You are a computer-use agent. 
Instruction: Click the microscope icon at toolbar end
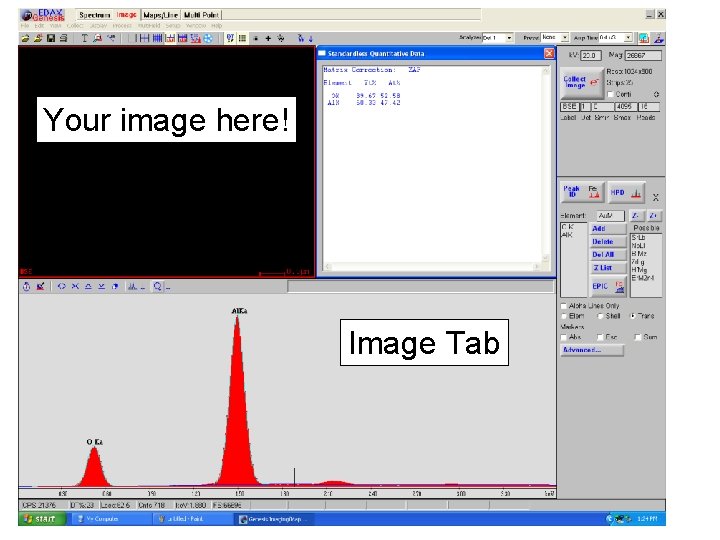pyautogui.click(x=659, y=38)
